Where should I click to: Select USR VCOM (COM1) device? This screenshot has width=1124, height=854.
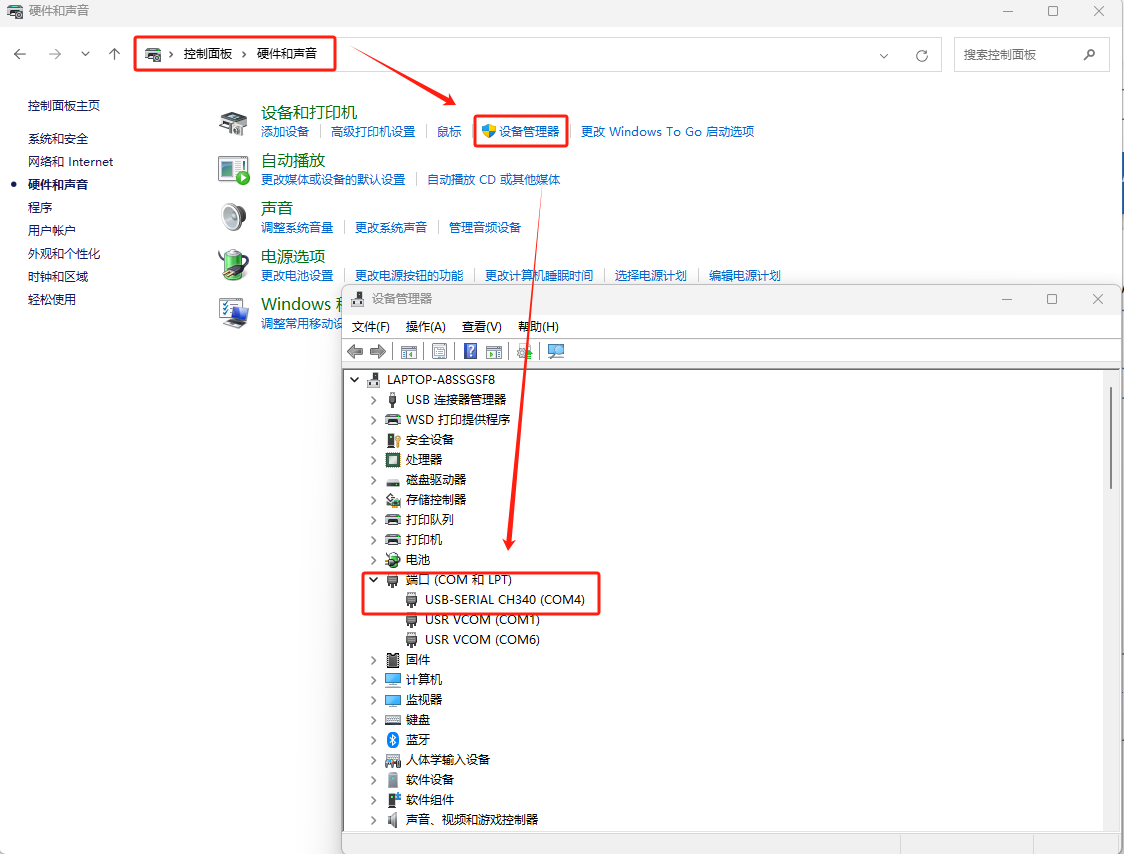coord(482,620)
